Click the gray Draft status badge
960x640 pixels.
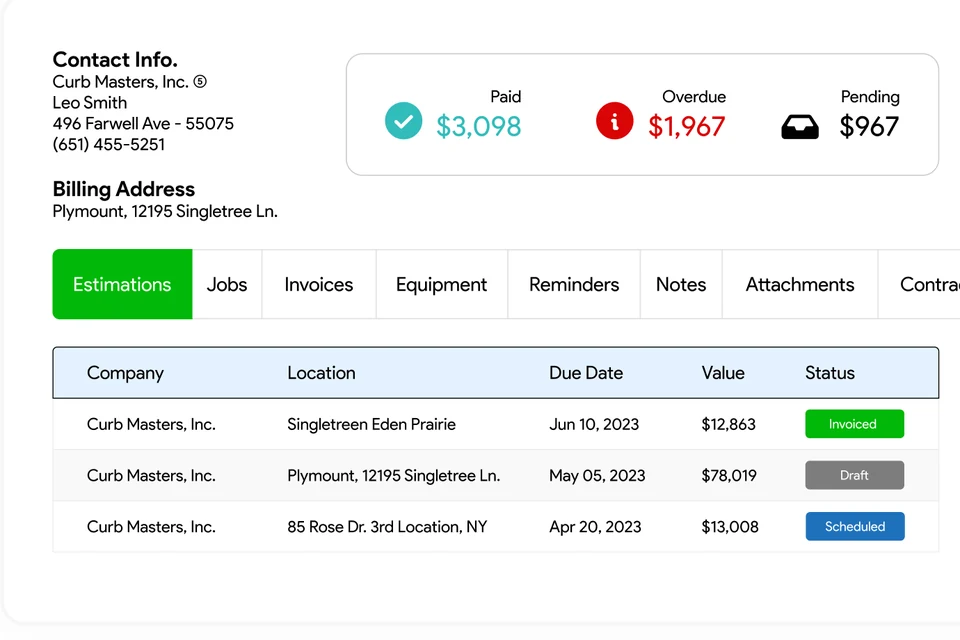[x=855, y=475]
